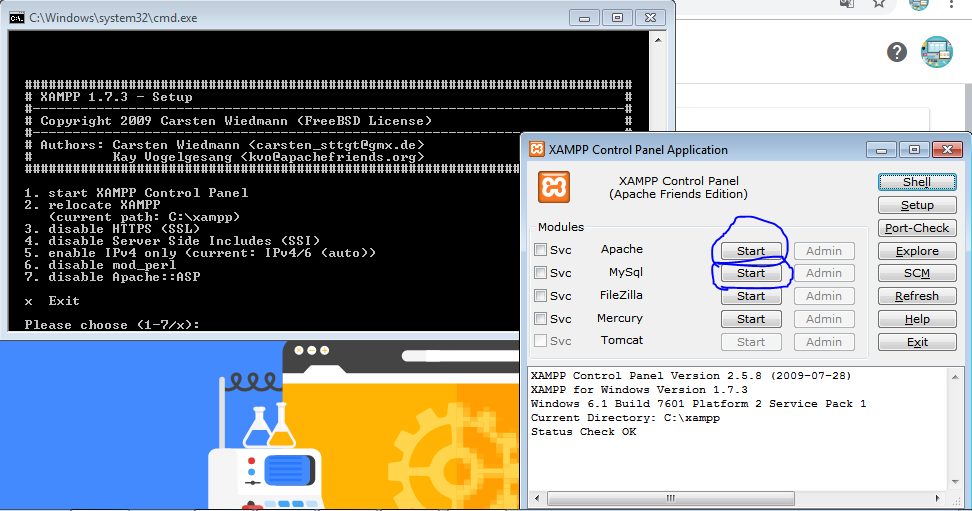Click '1. start XAMPP Control Panel' in cmd

click(136, 192)
